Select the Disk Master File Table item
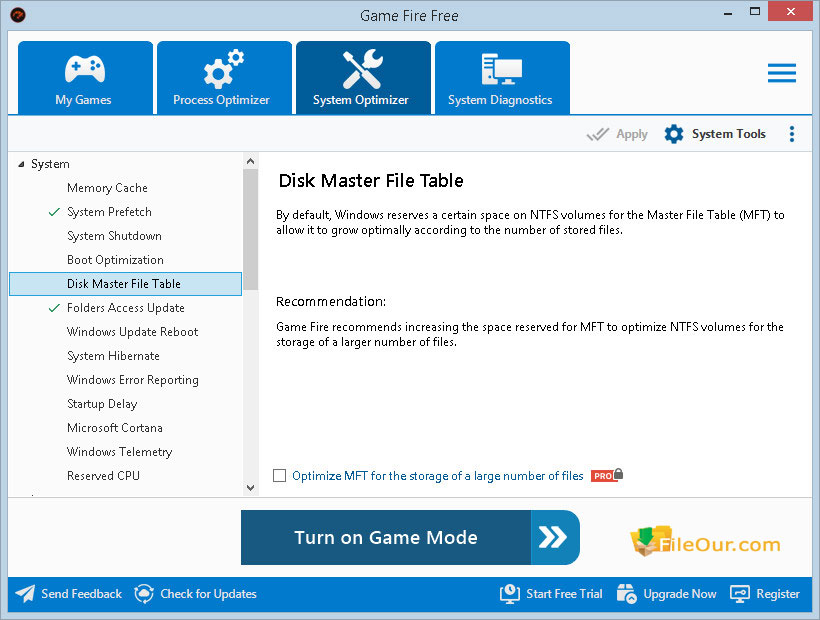 coord(126,284)
